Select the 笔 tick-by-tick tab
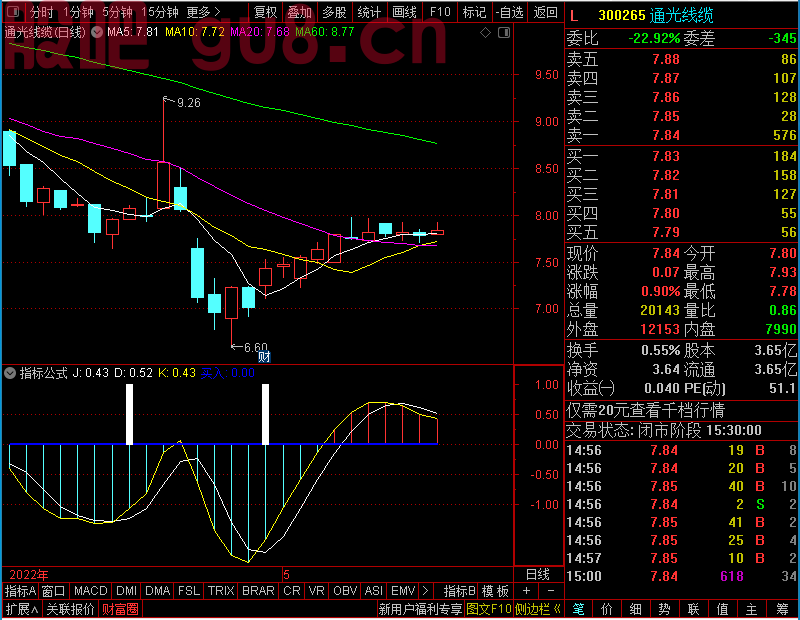The height and width of the screenshot is (620, 800). (x=578, y=609)
